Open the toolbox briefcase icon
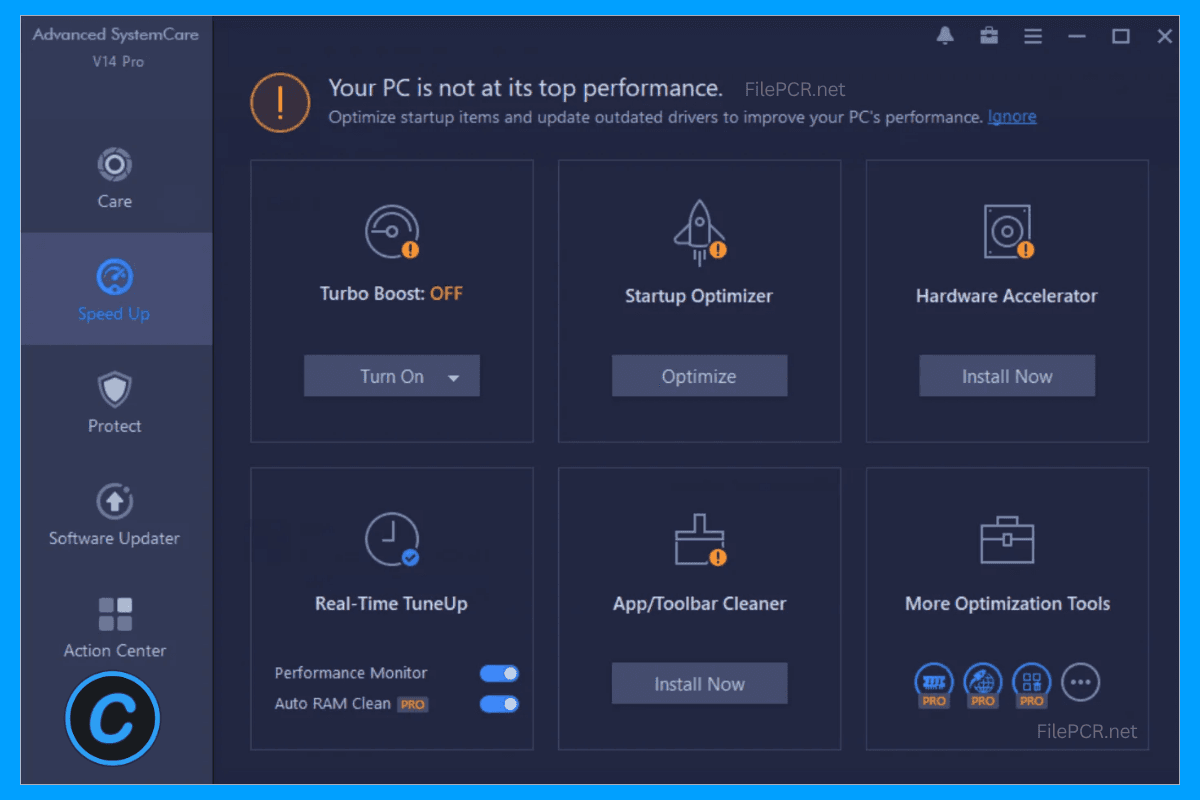 [x=989, y=36]
